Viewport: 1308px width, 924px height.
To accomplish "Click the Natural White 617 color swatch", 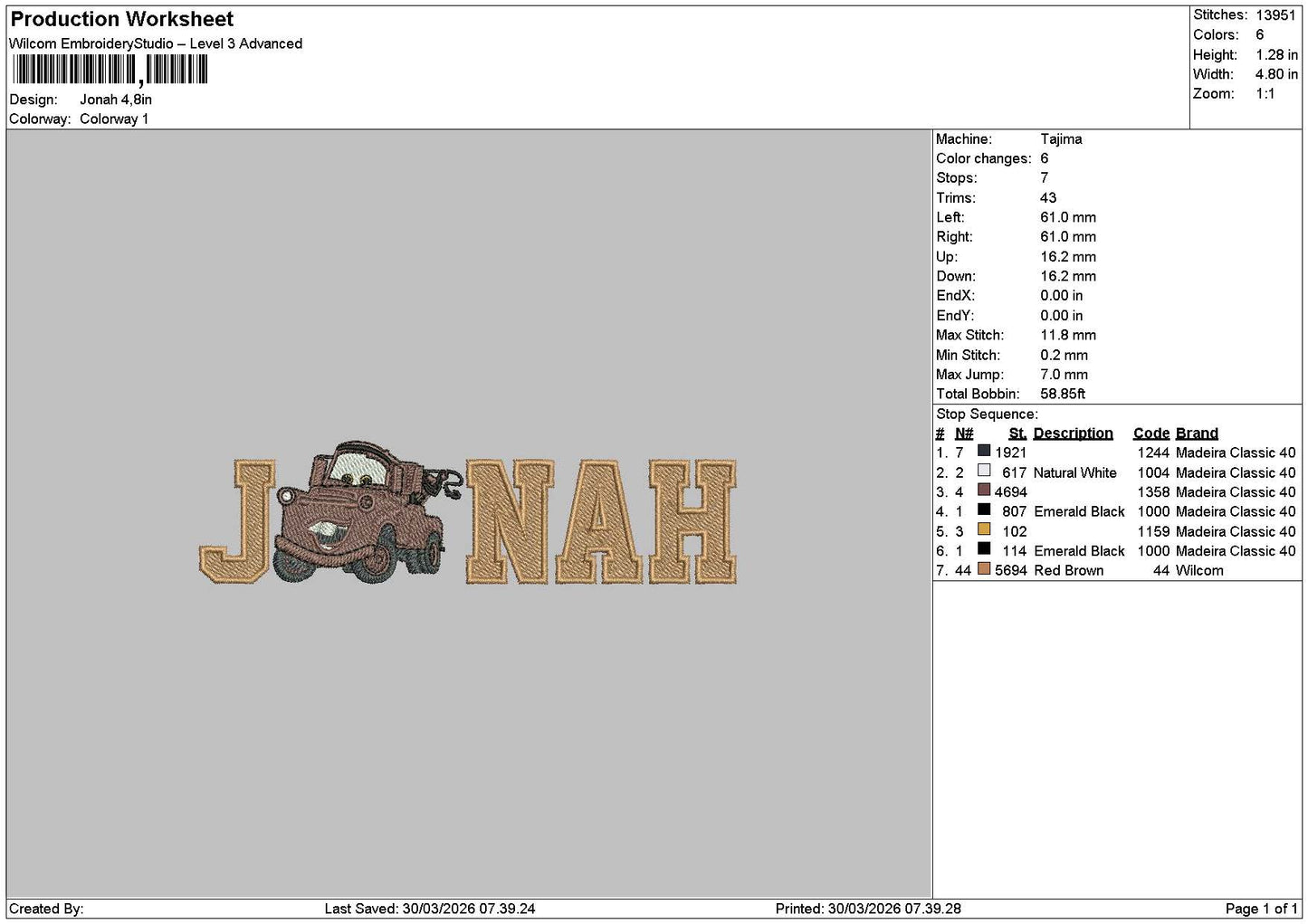I will click(984, 471).
